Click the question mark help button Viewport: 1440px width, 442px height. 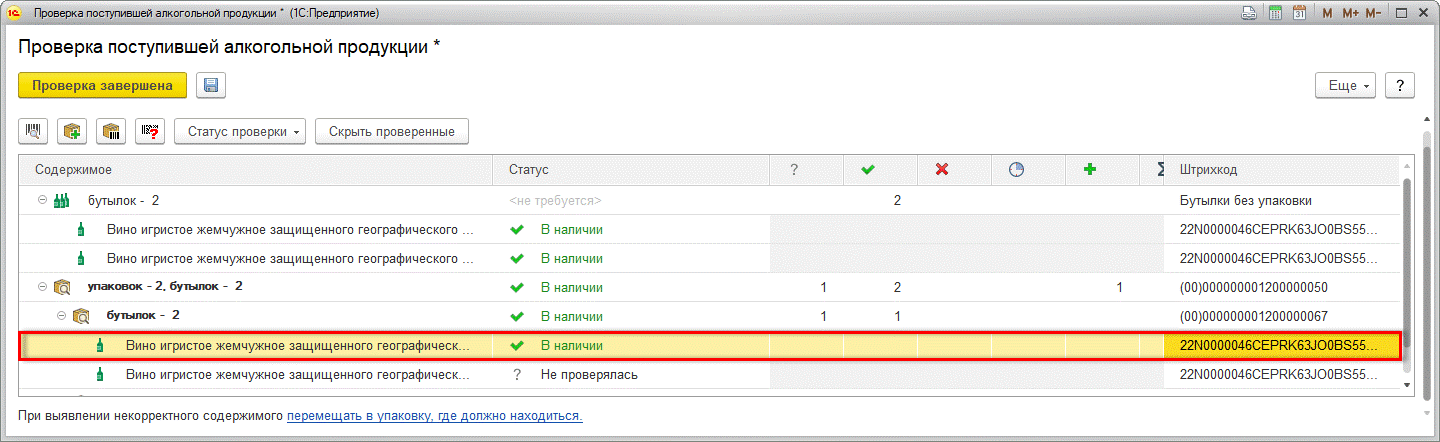1400,86
